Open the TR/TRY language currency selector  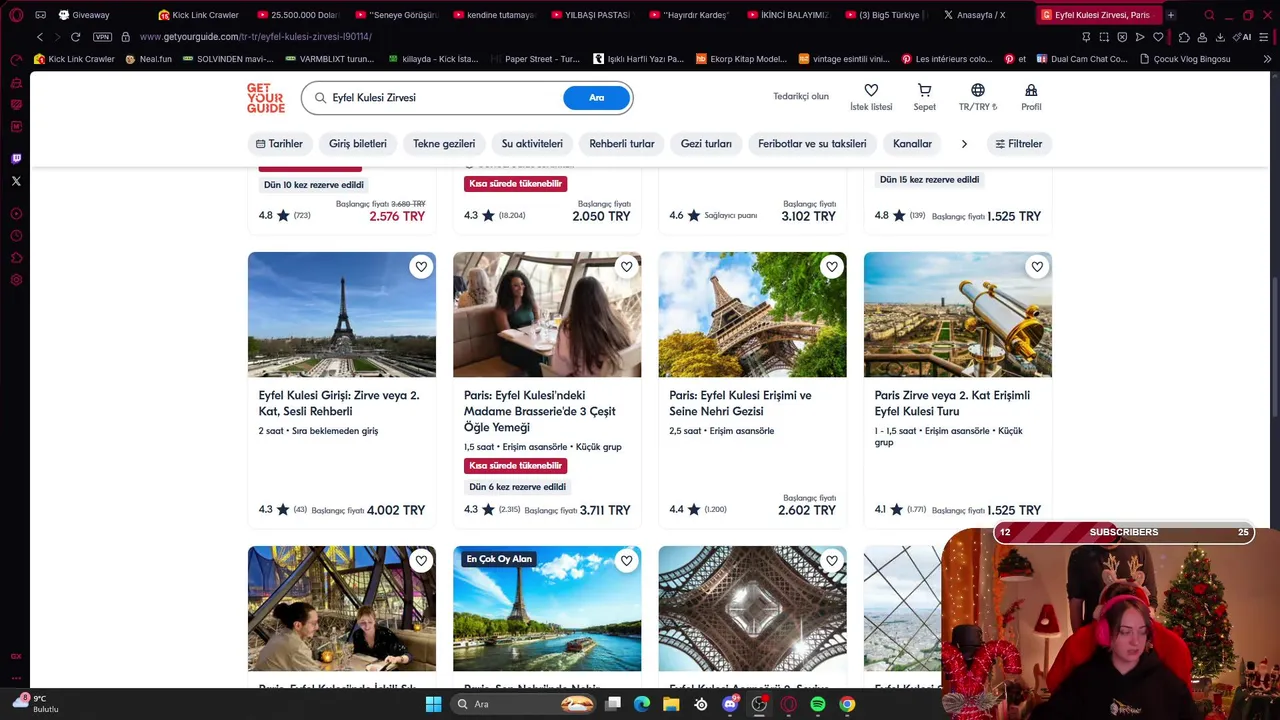click(x=978, y=97)
